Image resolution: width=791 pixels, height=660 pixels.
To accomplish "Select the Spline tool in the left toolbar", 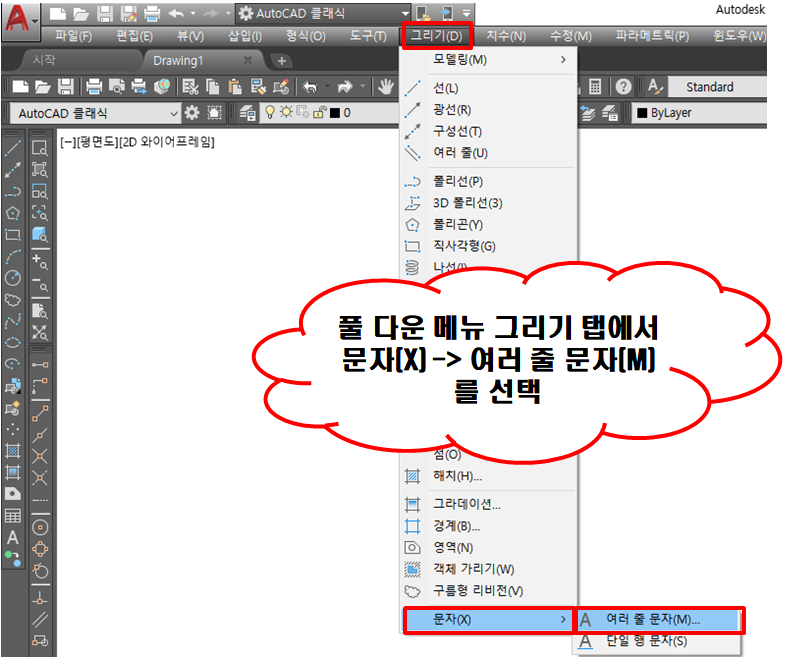I will pyautogui.click(x=13, y=321).
